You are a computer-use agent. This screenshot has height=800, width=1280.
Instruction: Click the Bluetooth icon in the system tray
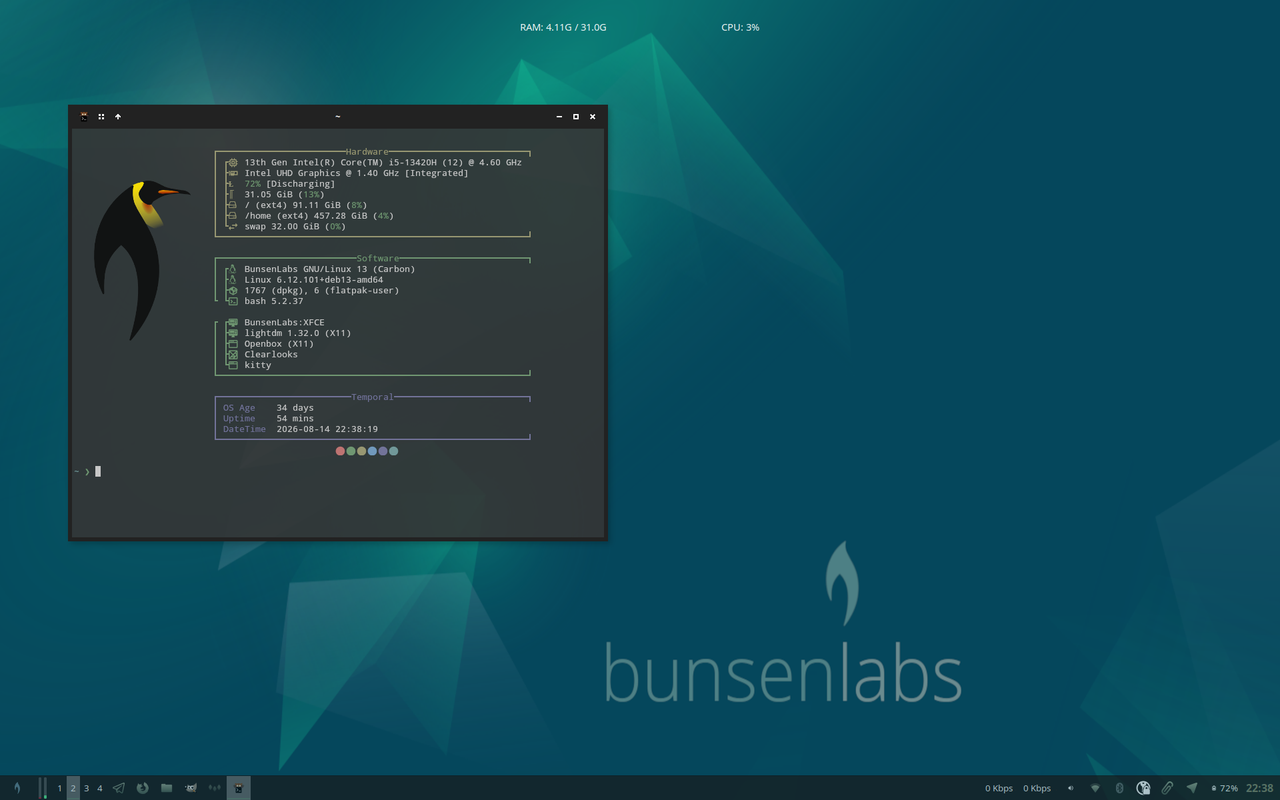click(1119, 788)
